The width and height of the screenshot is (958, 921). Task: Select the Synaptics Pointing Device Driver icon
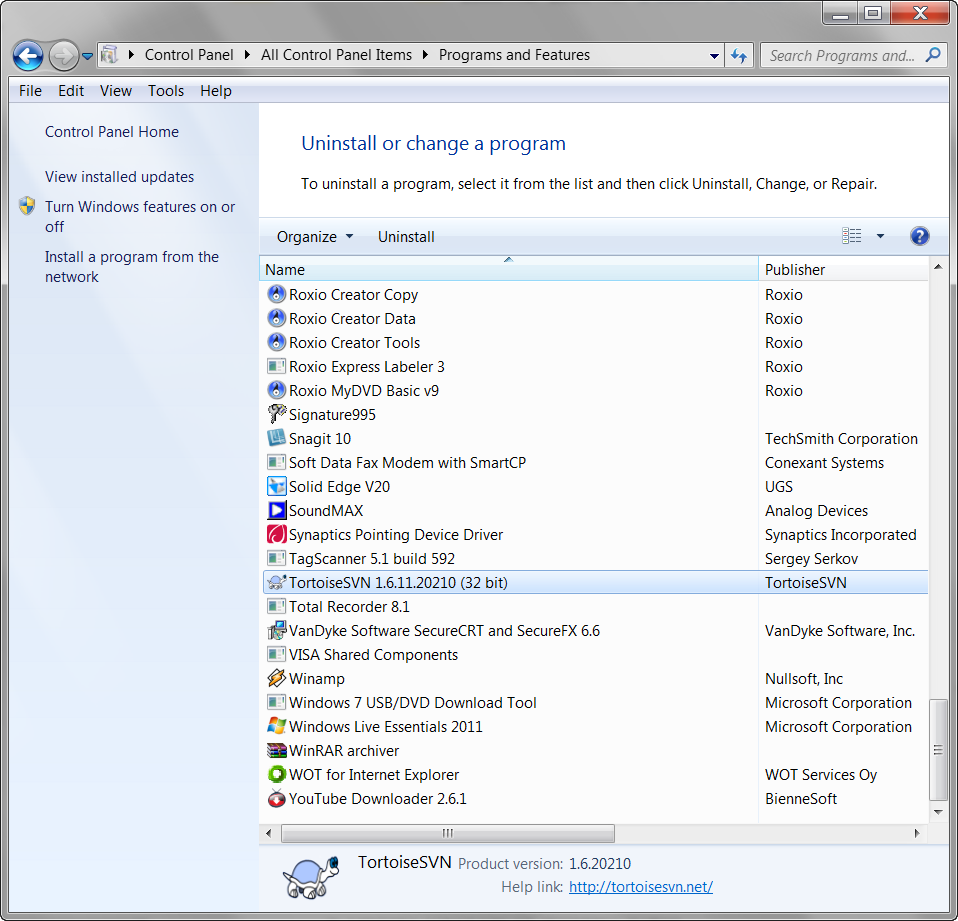click(277, 535)
